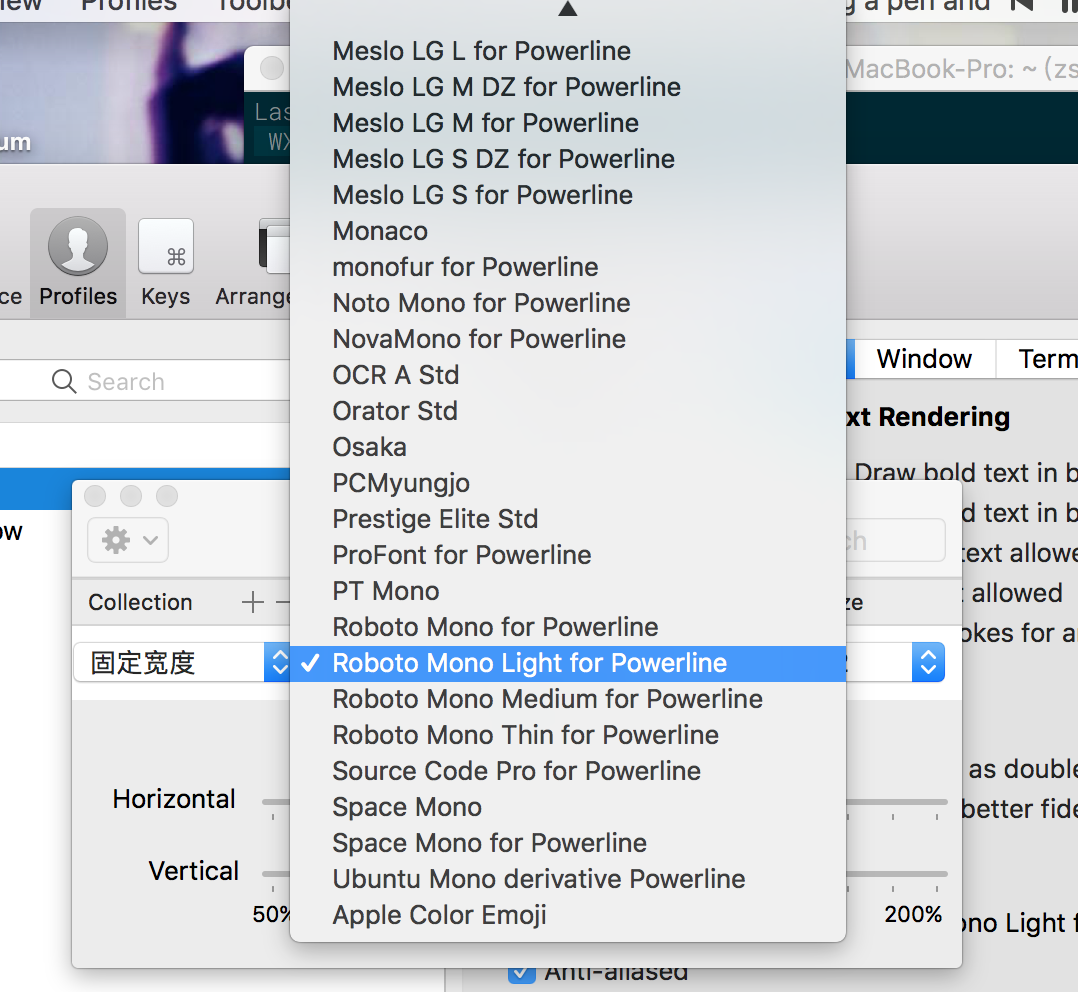Click the previous track icon in menu bar
Viewport: 1078px width, 992px height.
[1021, 5]
